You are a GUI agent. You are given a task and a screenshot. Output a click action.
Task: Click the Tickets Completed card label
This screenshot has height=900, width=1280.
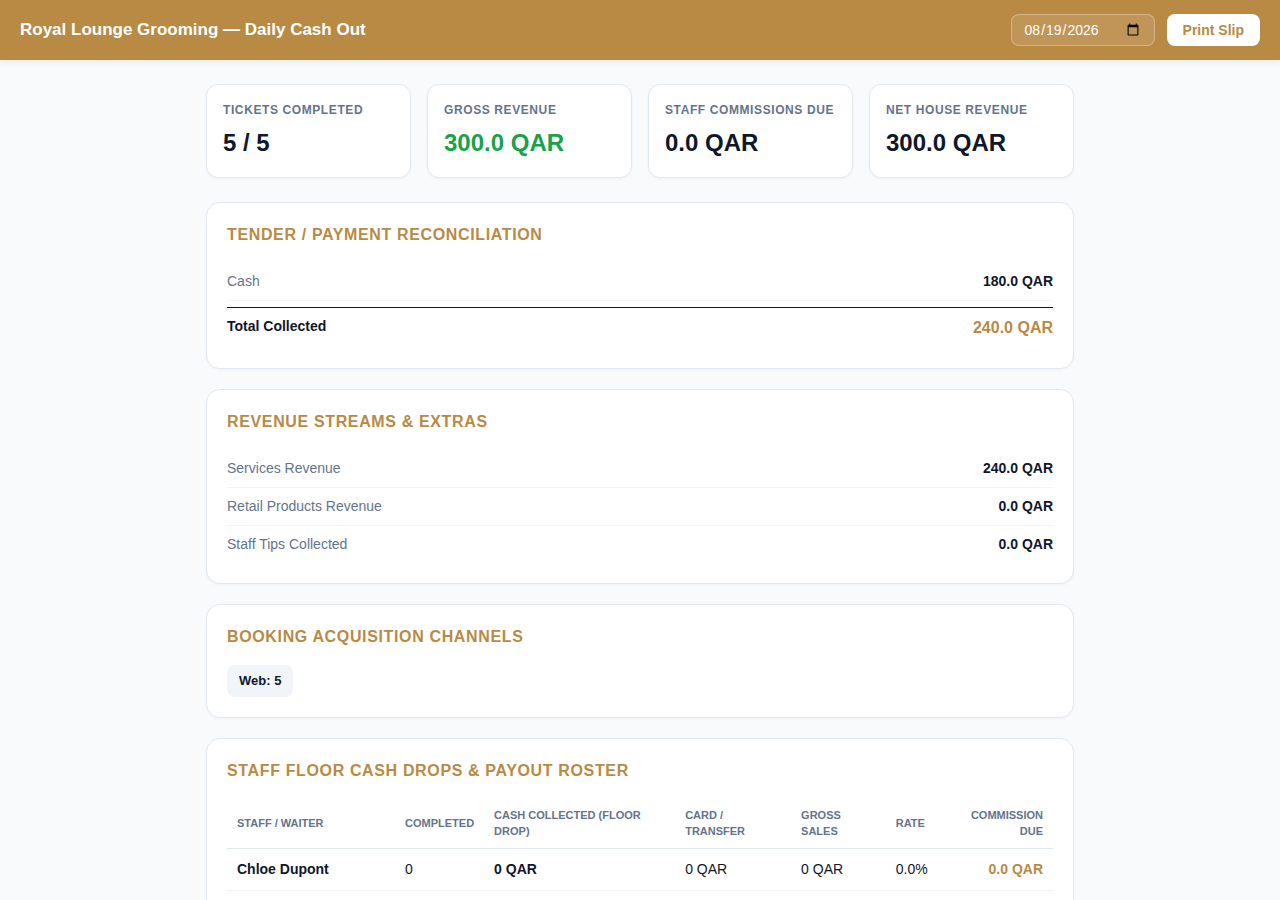click(293, 110)
